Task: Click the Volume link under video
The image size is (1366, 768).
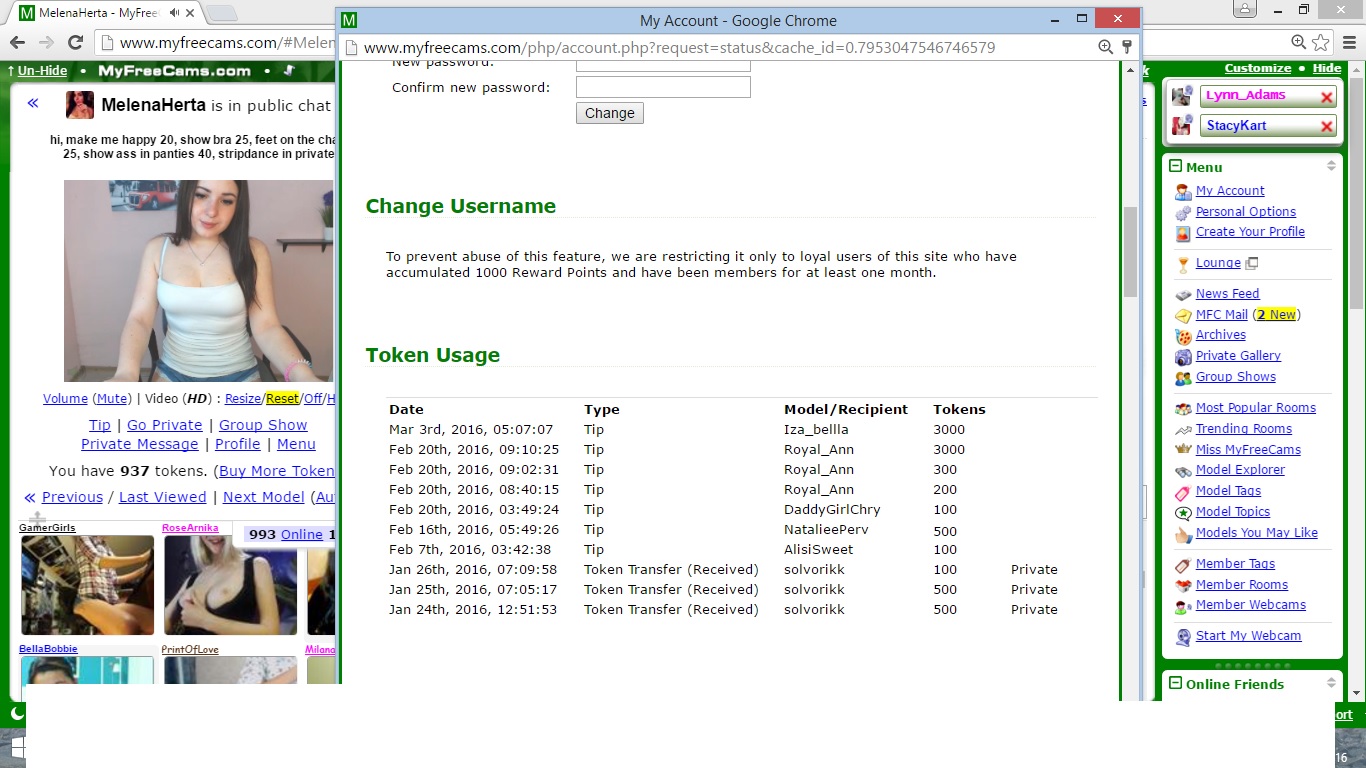Action: [65, 398]
